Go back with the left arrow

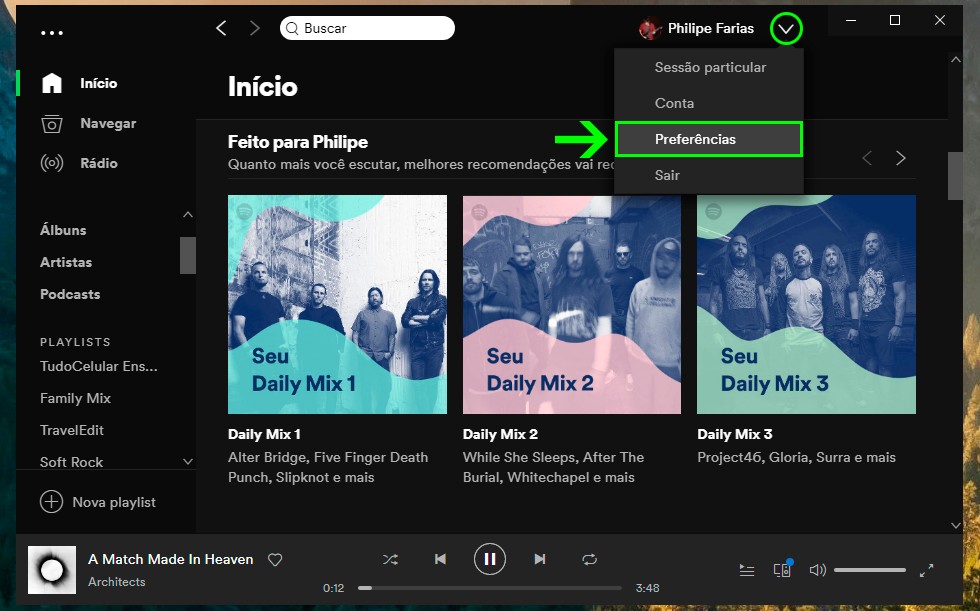pos(221,28)
